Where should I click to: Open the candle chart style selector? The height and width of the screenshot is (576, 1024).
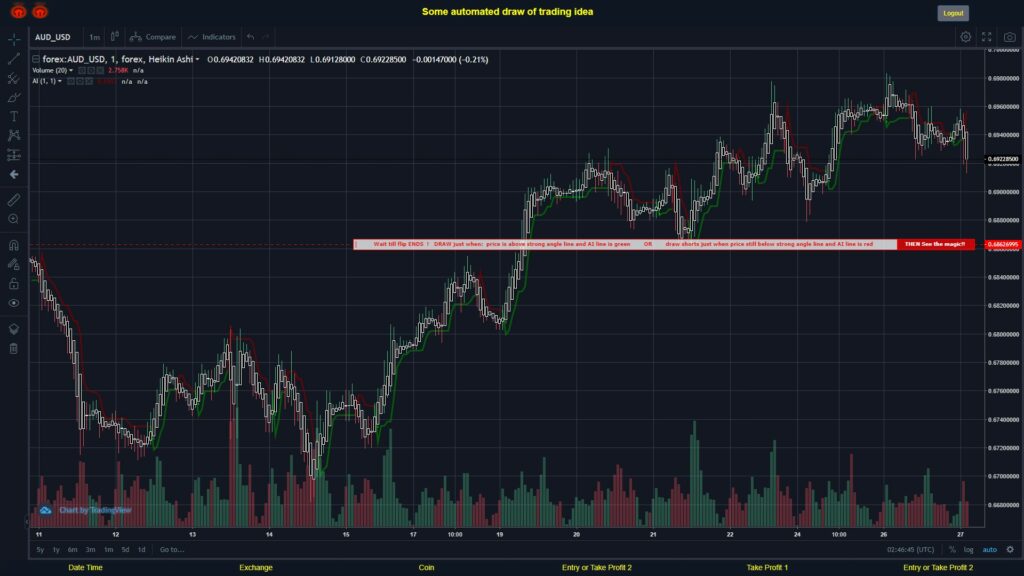pos(114,37)
